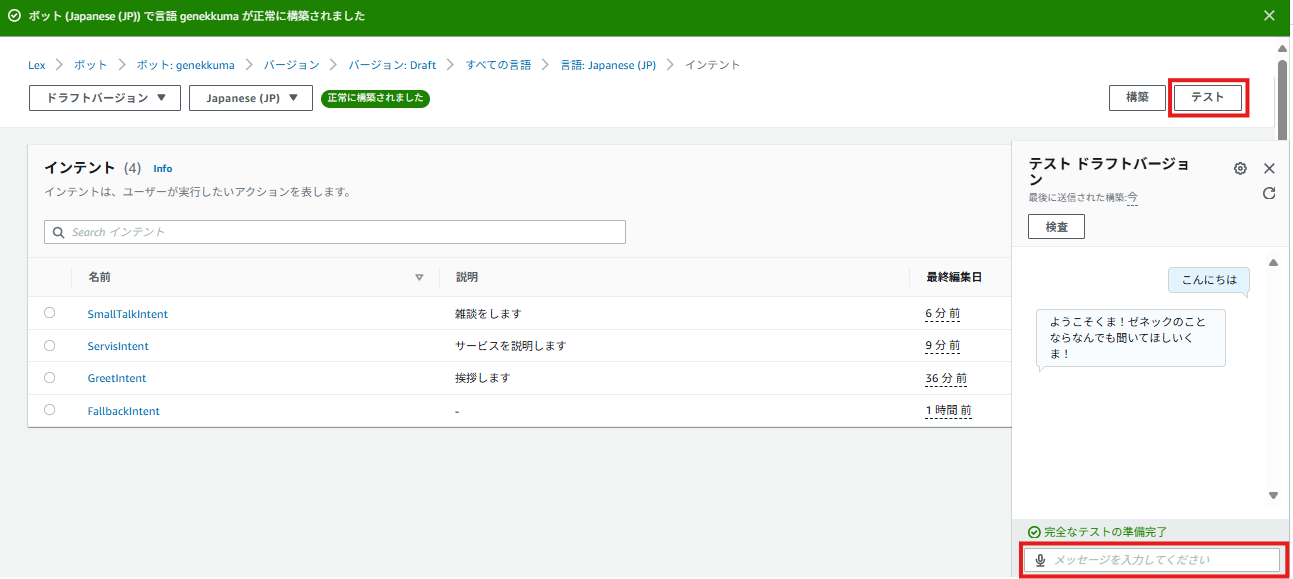The width and height of the screenshot is (1293, 579).
Task: Open test panel settings gear icon
Action: [x=1240, y=168]
